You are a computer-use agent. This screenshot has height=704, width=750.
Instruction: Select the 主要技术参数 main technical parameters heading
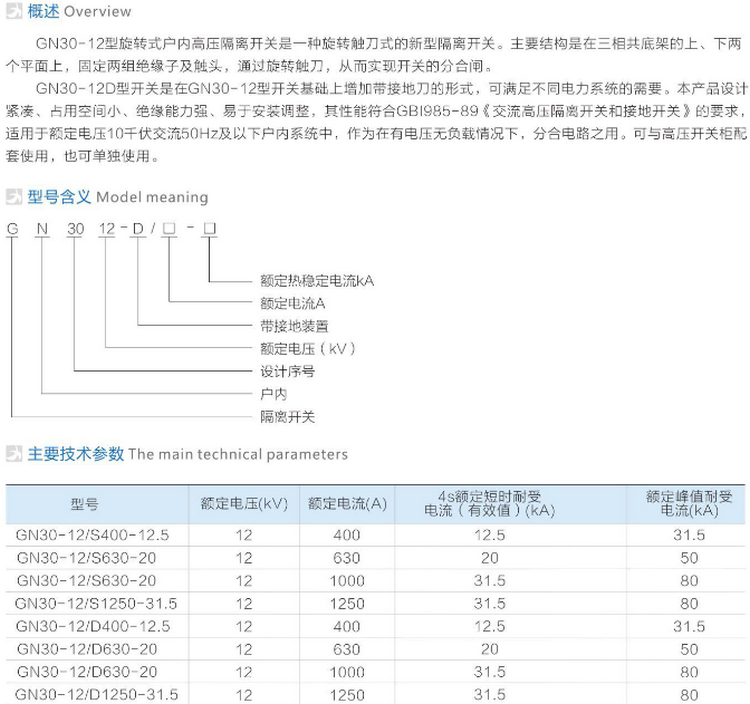[188, 454]
